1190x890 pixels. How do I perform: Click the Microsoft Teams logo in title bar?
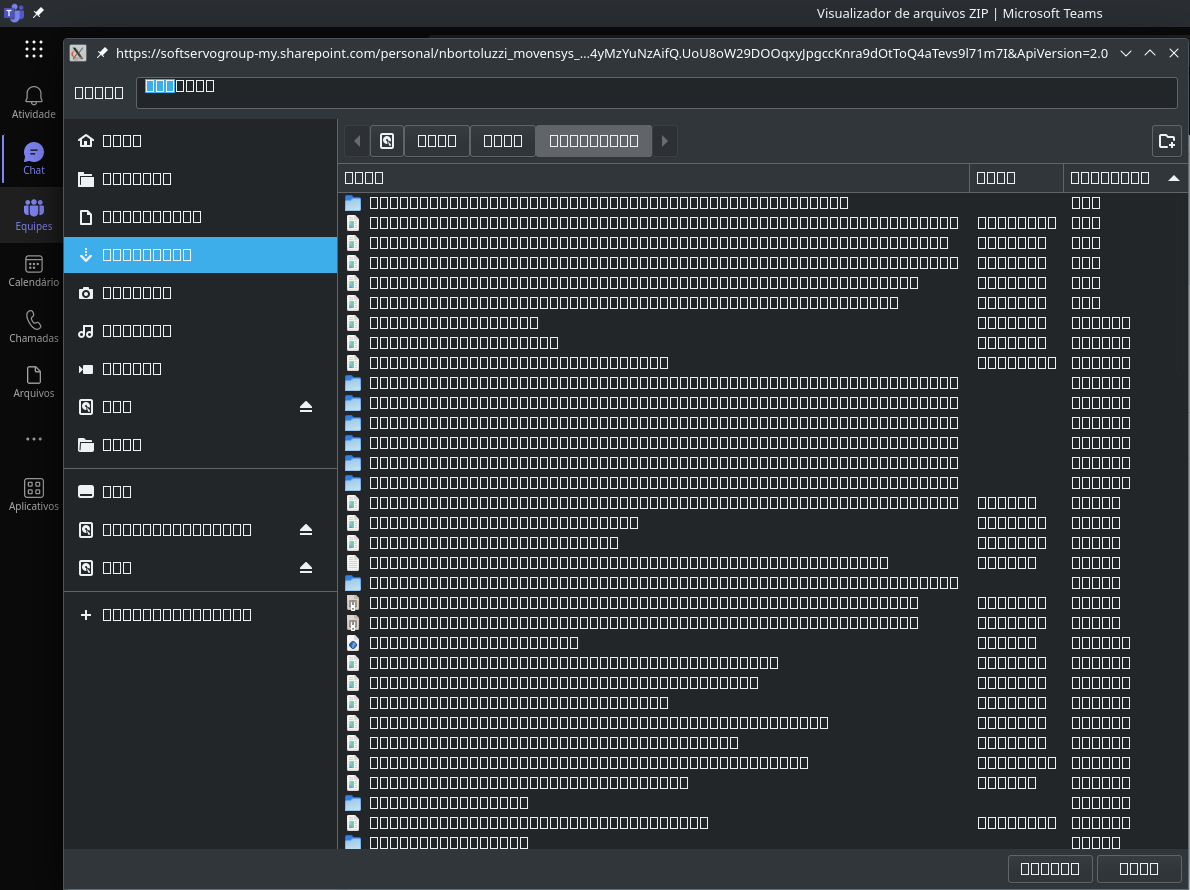point(14,13)
